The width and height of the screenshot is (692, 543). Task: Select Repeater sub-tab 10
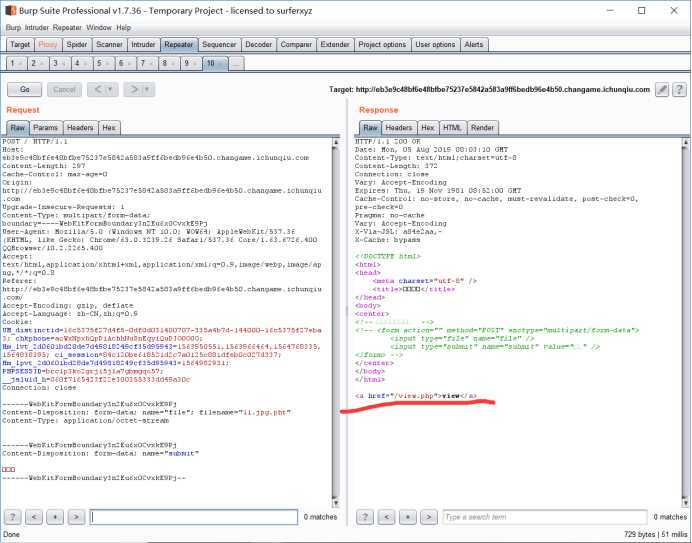pos(215,64)
